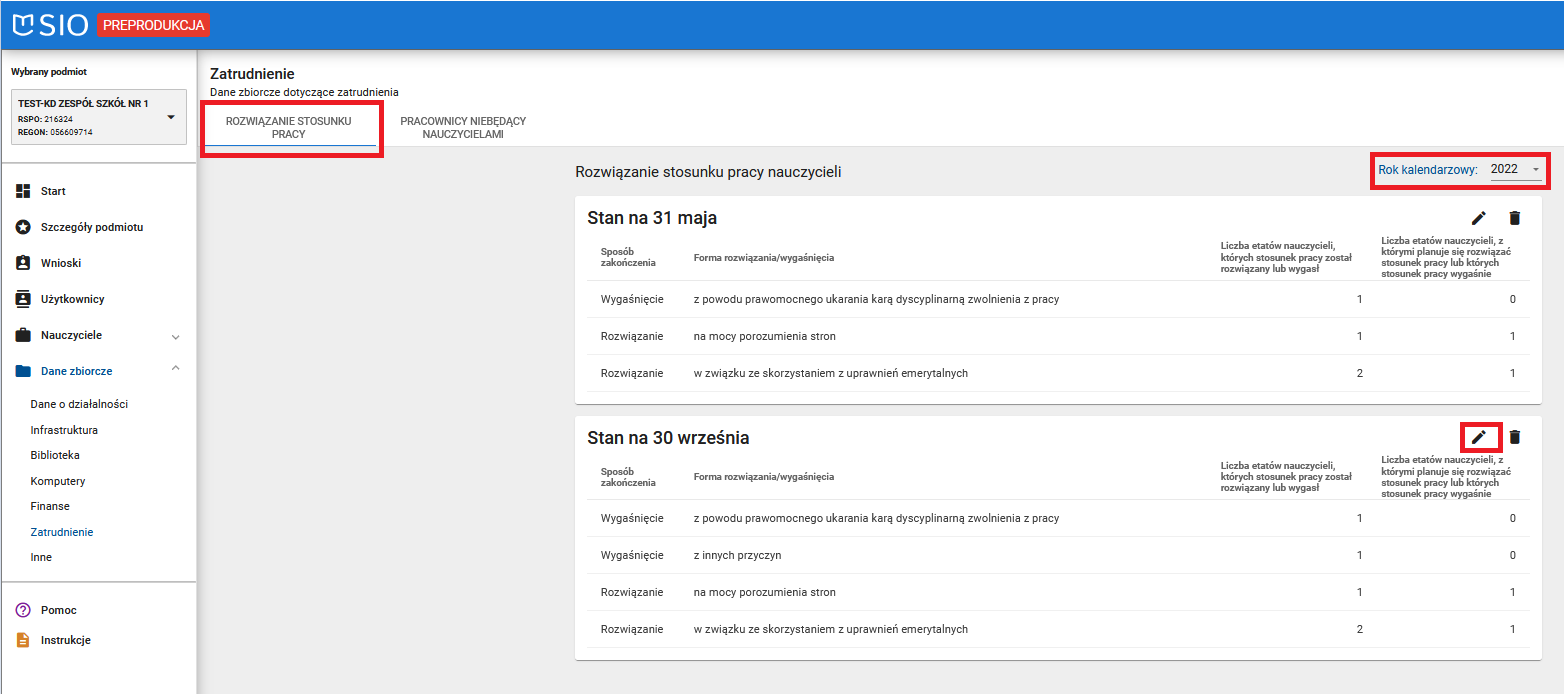
Task: Go to Użytkownicy page
Action: [x=72, y=299]
